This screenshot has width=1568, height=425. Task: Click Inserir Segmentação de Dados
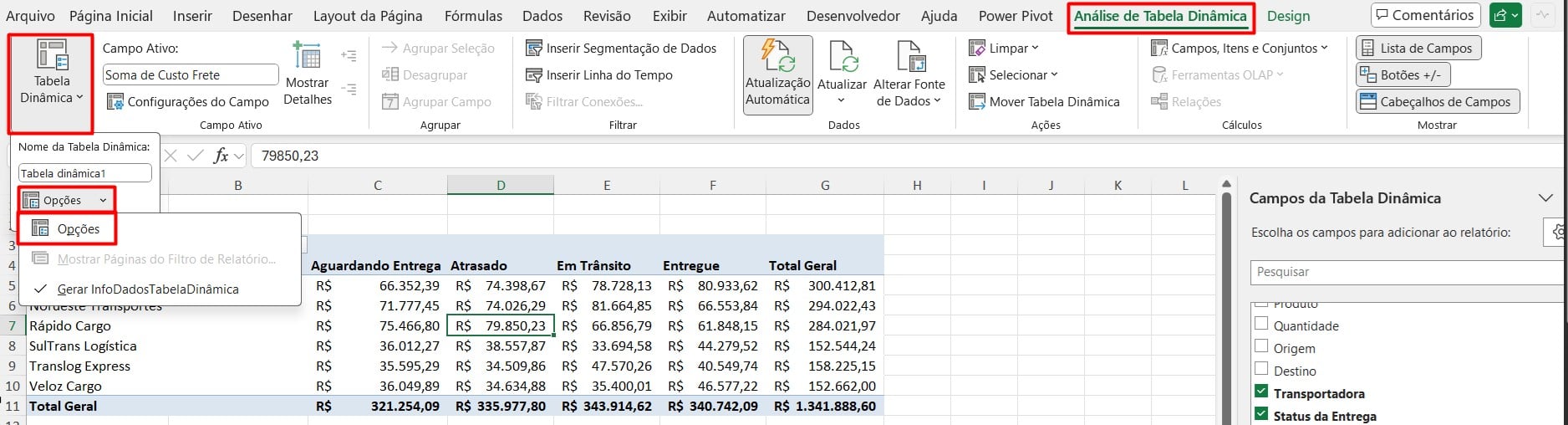[x=621, y=49]
